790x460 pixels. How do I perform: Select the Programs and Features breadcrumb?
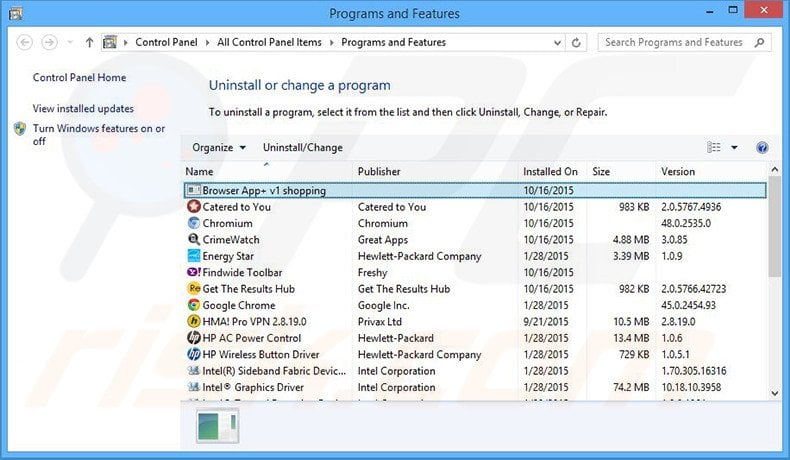pos(393,42)
